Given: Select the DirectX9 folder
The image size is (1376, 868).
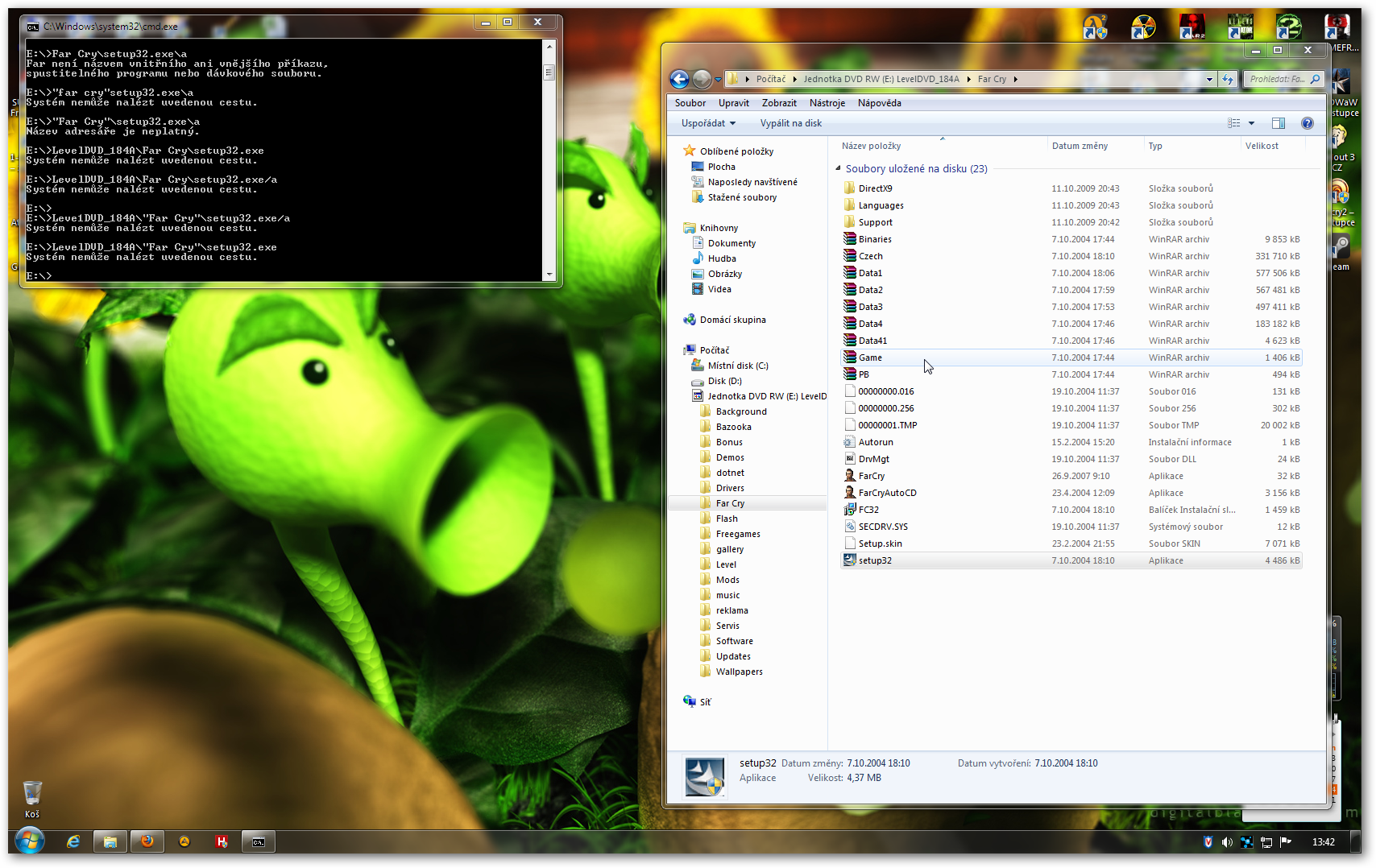Looking at the screenshot, I should tap(875, 188).
